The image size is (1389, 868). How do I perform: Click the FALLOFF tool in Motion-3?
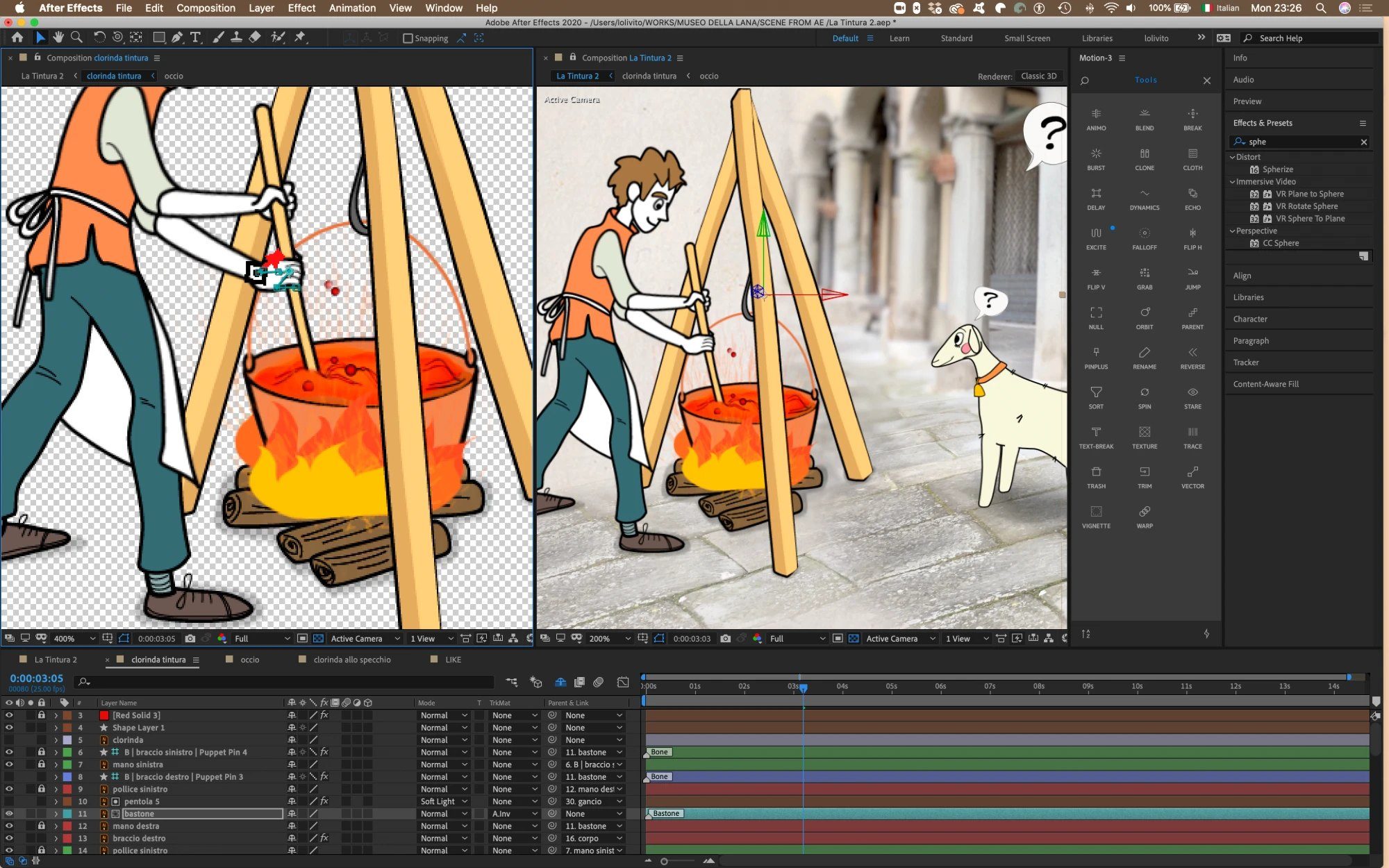click(x=1145, y=238)
